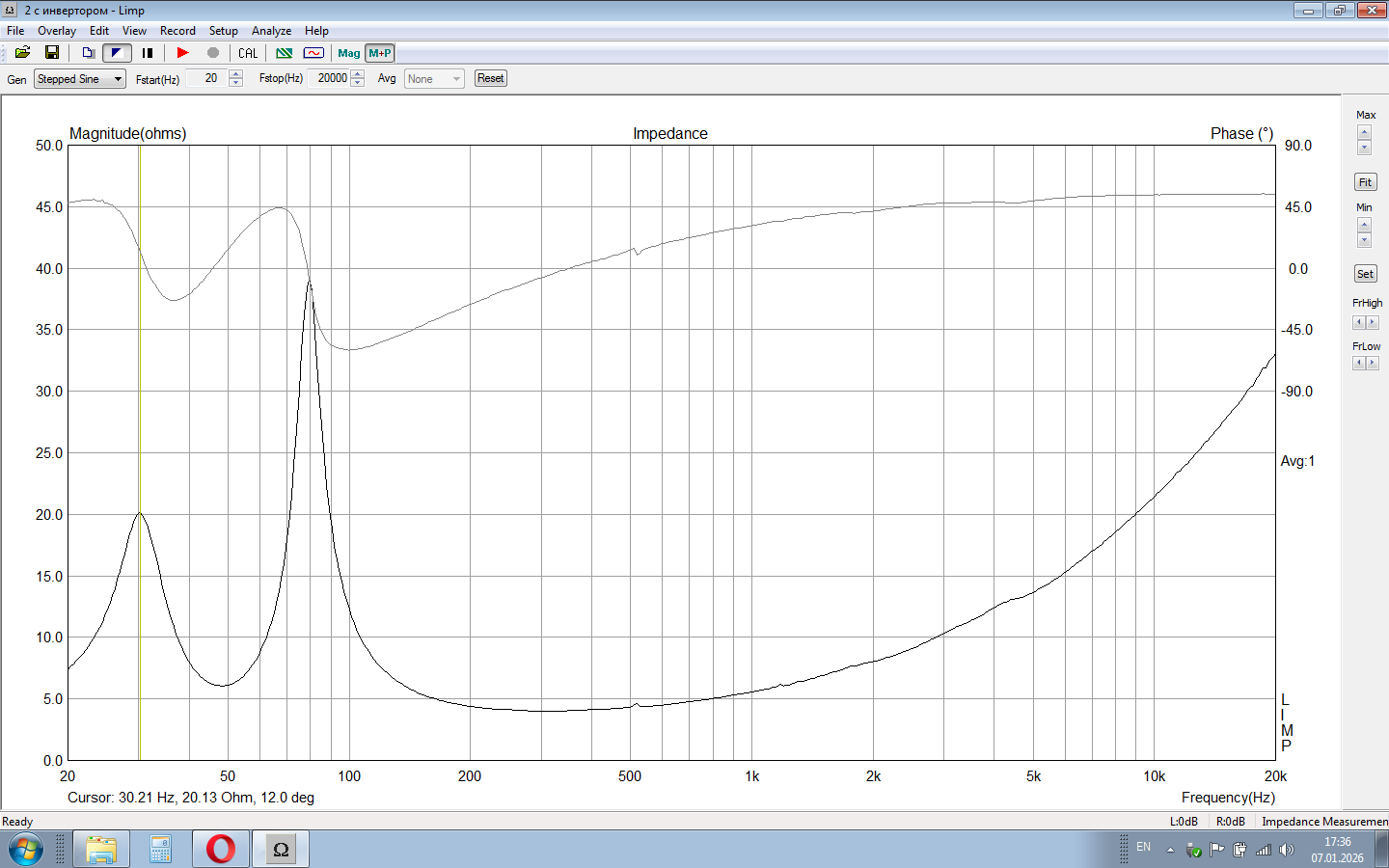Open the View menu
1389x868 pixels.
click(x=134, y=31)
